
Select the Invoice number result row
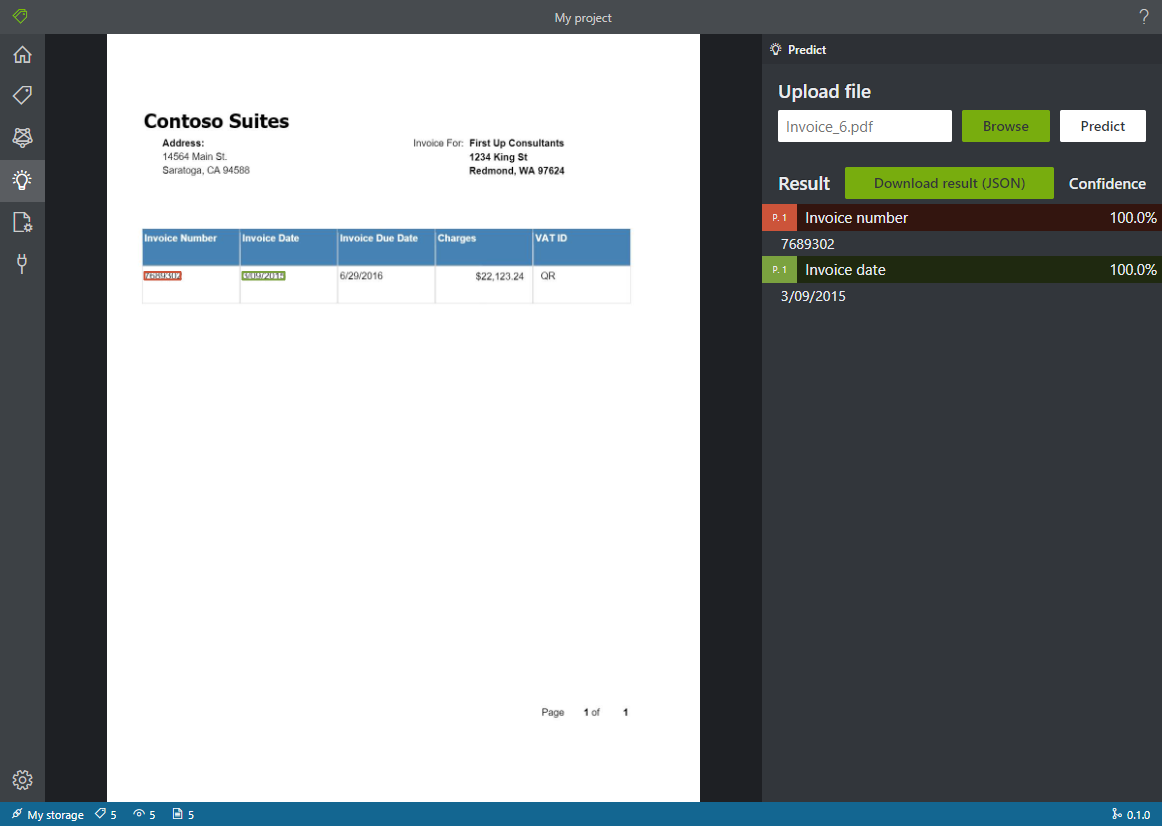click(x=962, y=218)
